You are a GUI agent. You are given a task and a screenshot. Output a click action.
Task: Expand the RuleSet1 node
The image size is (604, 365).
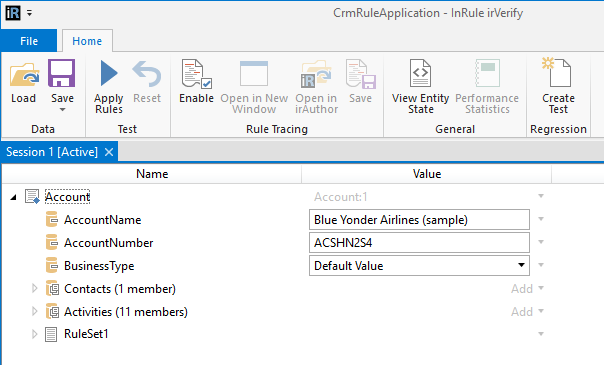[x=34, y=334]
